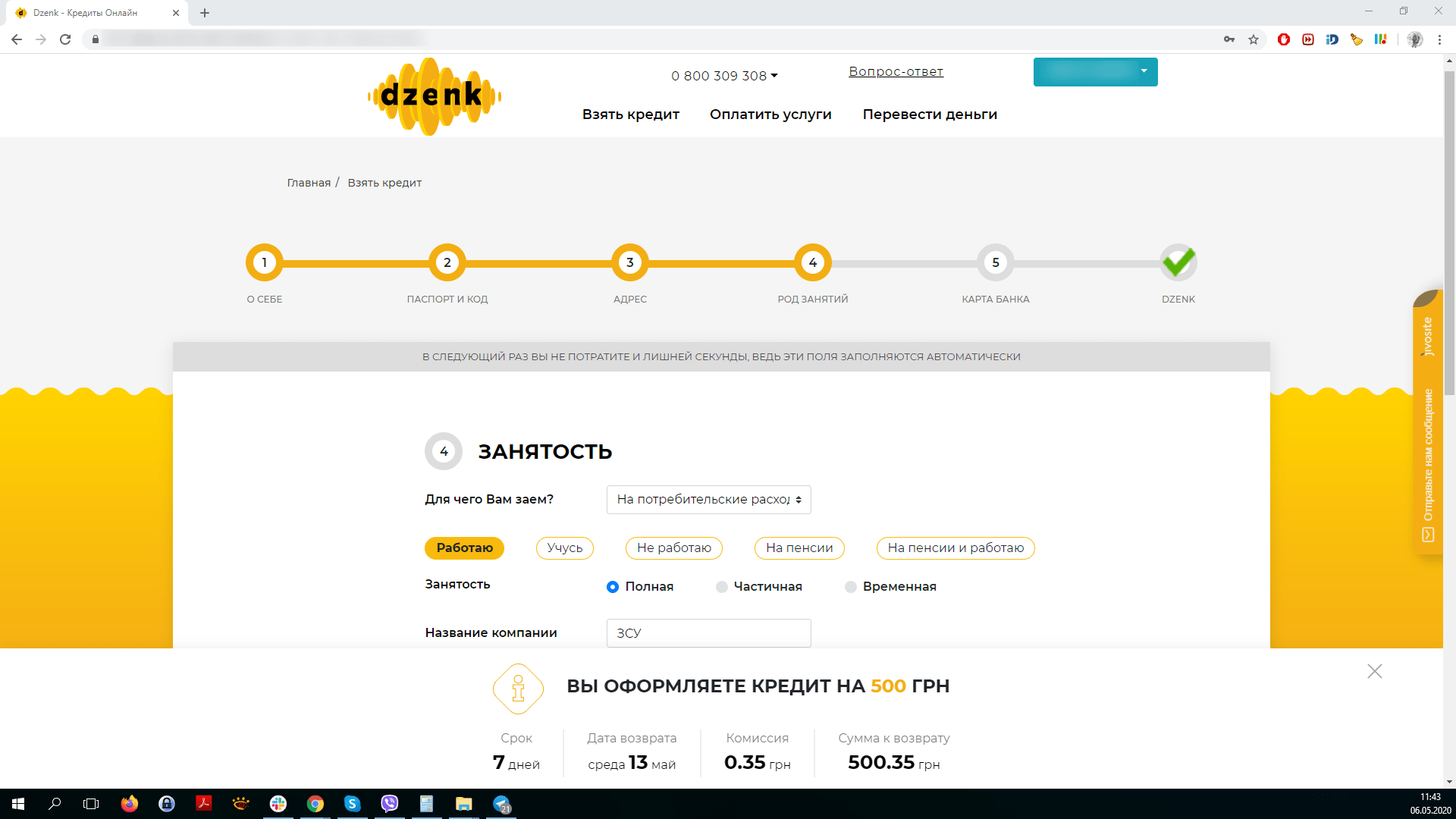The image size is (1456, 819).
Task: Open Взять кредит menu item
Action: coord(631,115)
